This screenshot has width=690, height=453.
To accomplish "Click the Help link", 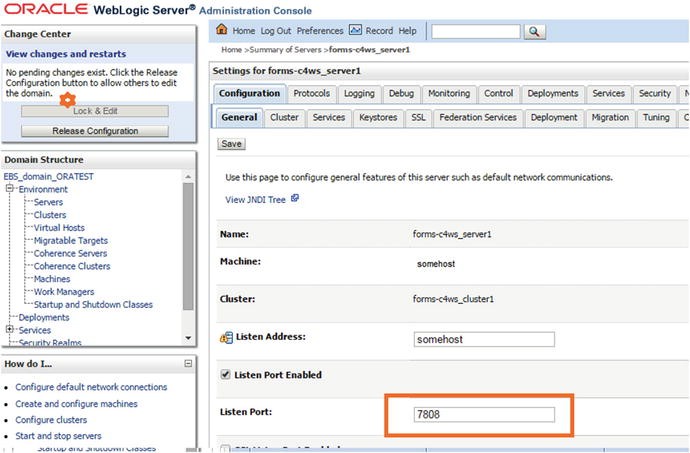I will 407,31.
